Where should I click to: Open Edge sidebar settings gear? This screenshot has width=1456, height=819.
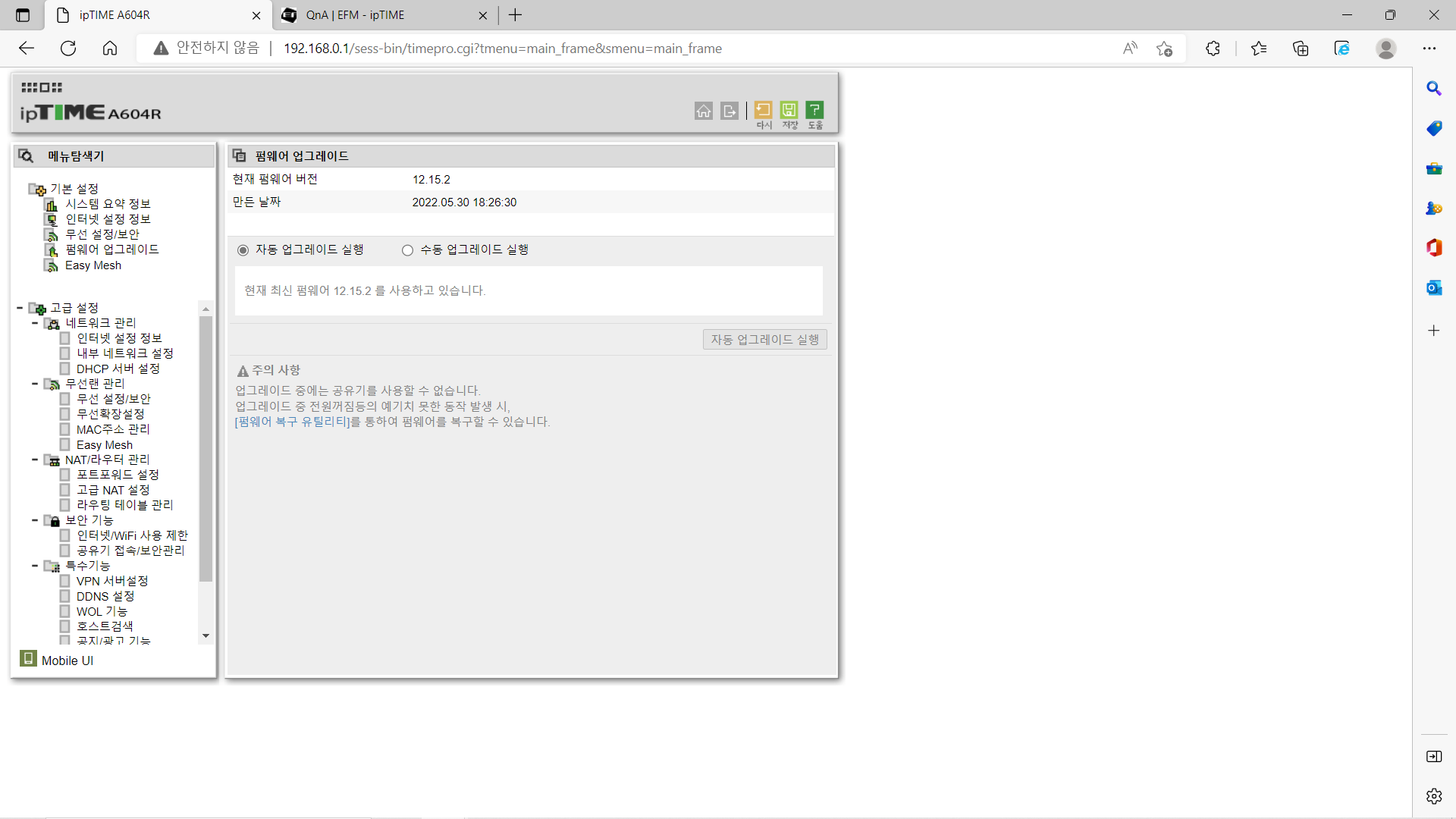pos(1434,796)
